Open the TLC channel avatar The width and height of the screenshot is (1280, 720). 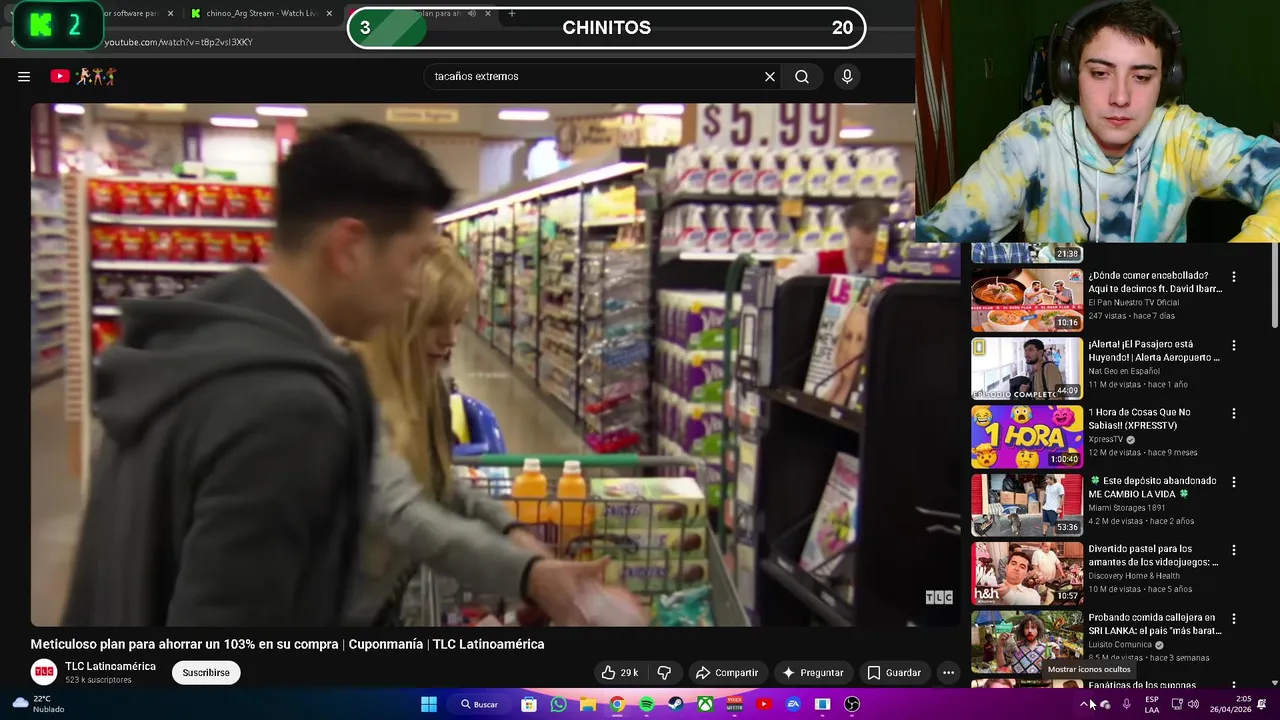point(44,672)
